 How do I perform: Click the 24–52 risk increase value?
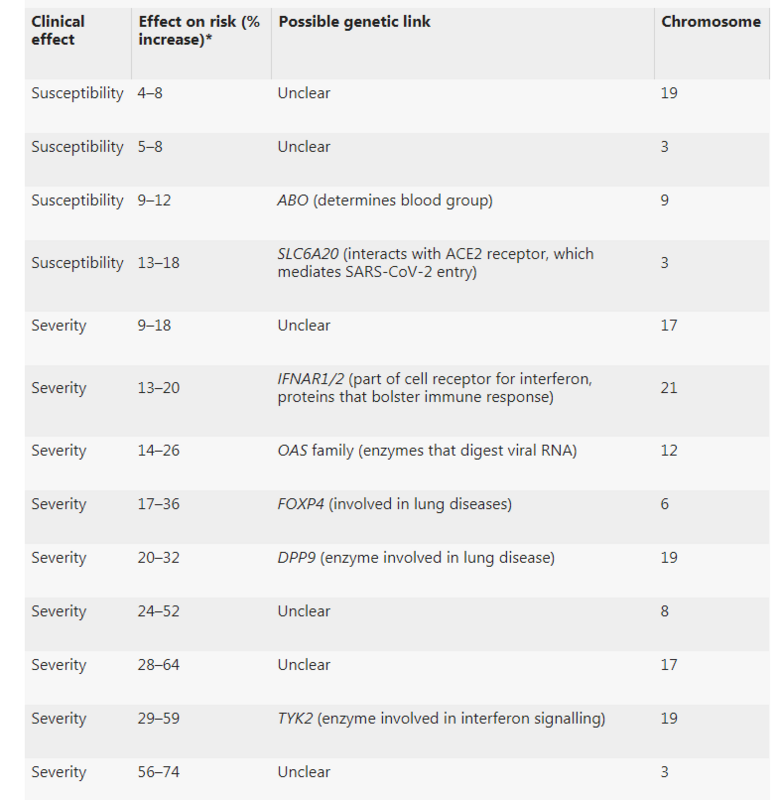coord(158,611)
